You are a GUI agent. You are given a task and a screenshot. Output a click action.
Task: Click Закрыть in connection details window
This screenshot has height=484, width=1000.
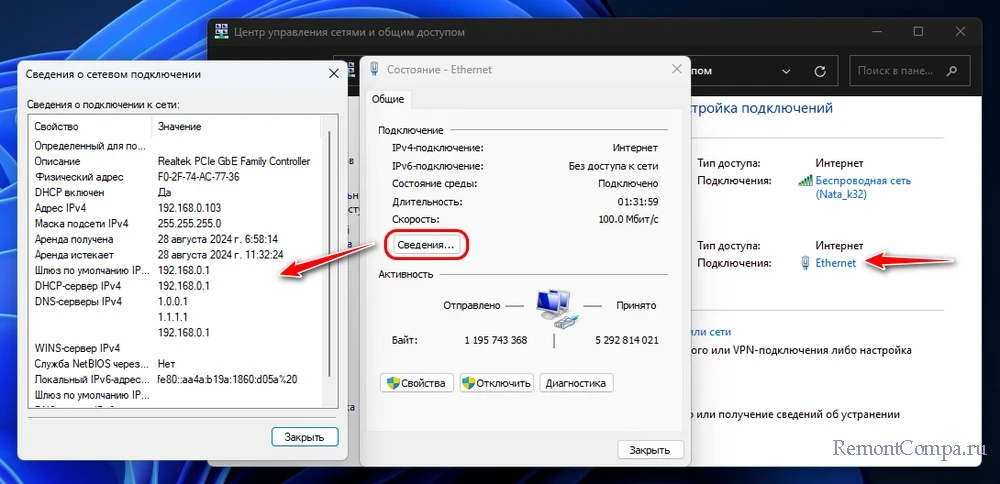click(x=304, y=437)
